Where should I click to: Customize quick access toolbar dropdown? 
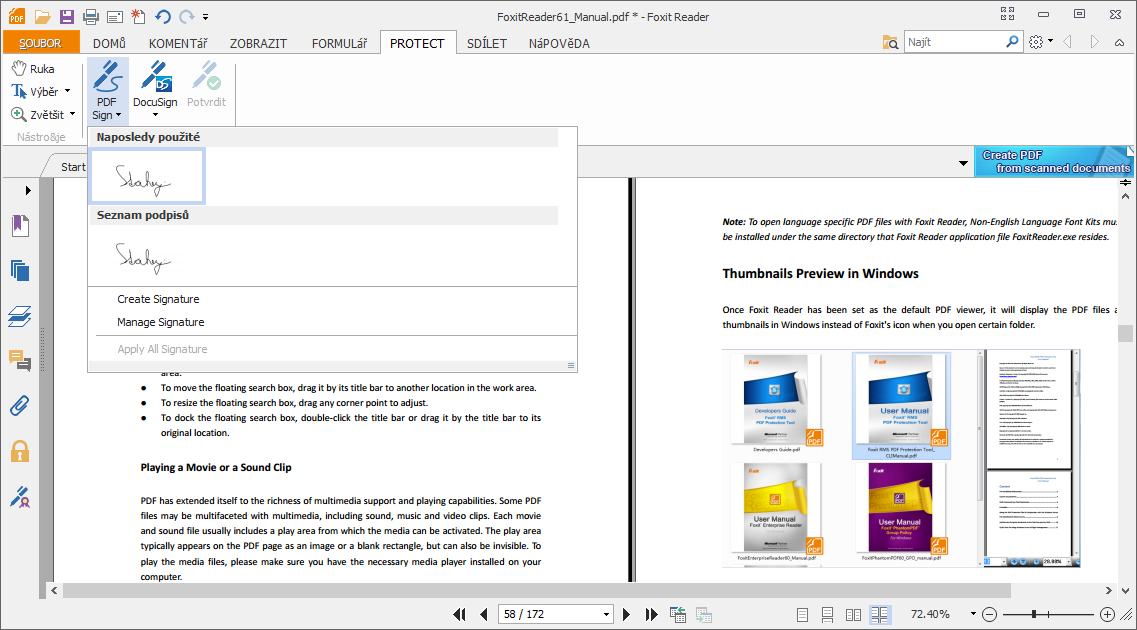(x=205, y=17)
